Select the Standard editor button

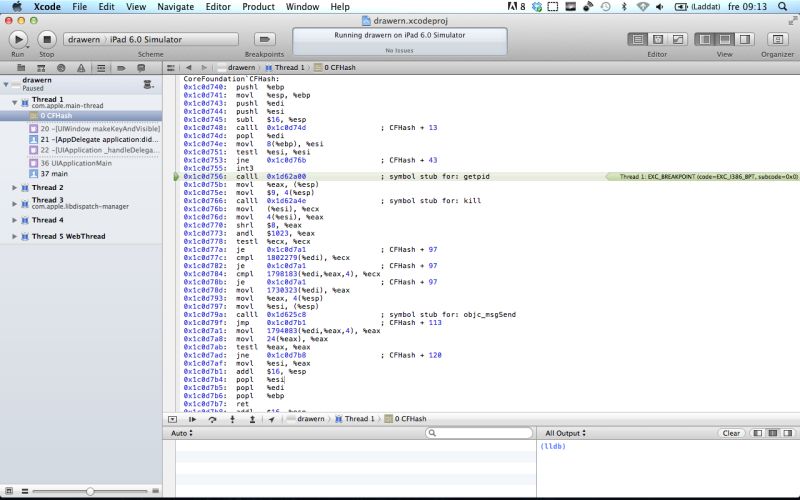(638, 39)
